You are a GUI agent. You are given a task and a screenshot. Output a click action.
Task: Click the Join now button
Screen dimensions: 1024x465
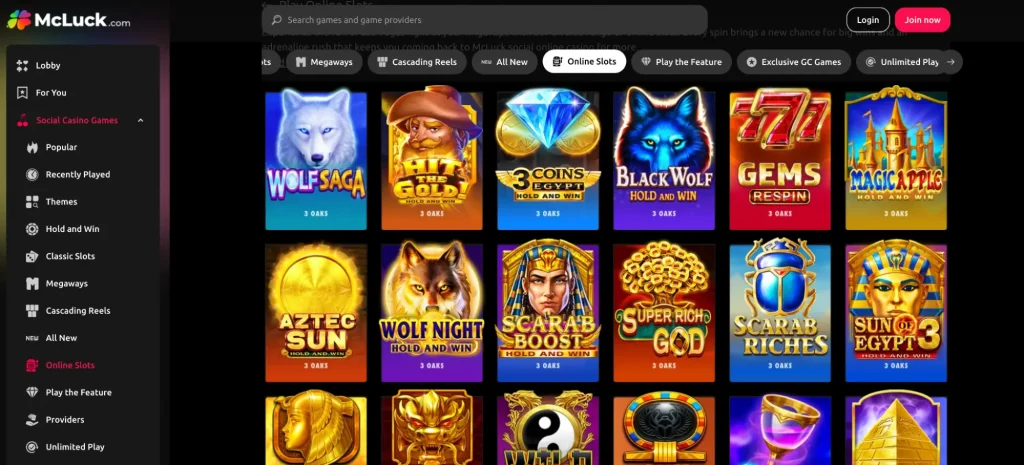tap(922, 20)
